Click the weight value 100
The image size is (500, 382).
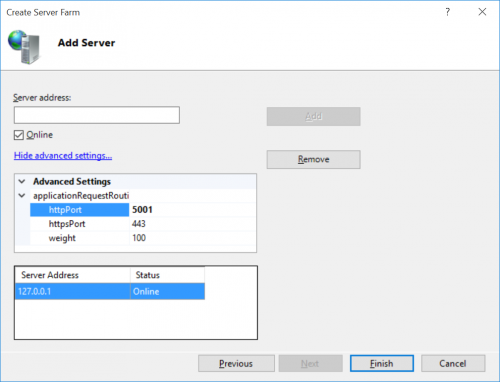tap(139, 238)
